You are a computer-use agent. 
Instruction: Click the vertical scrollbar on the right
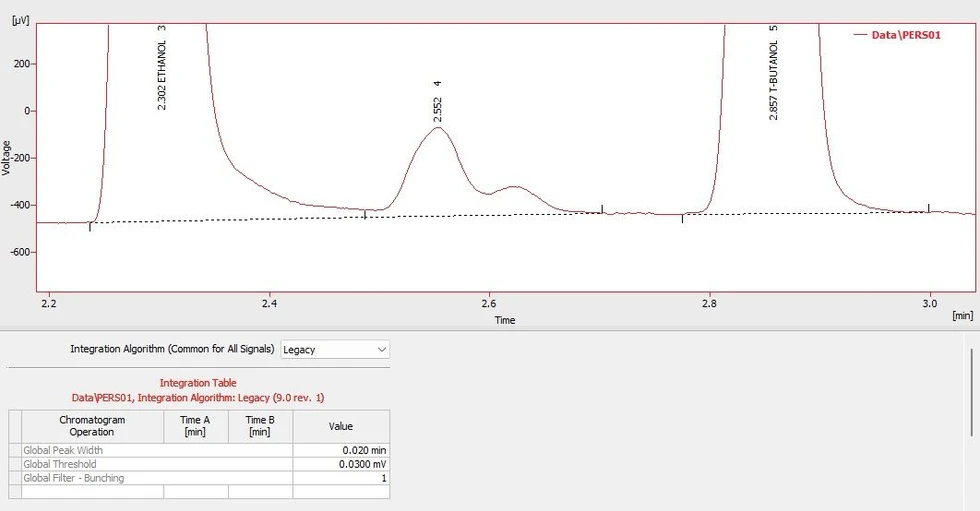972,390
